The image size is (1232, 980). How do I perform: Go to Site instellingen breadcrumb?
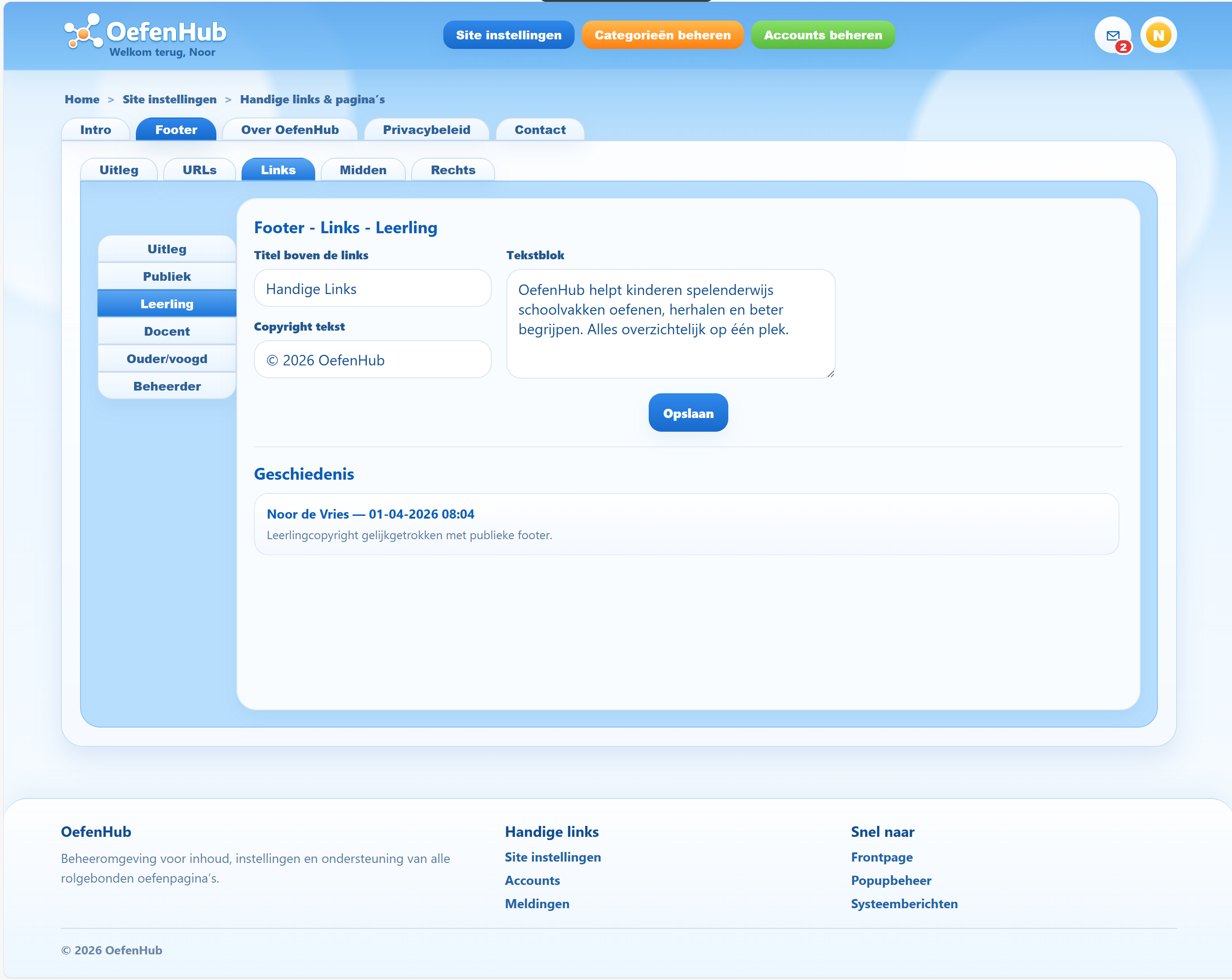170,99
